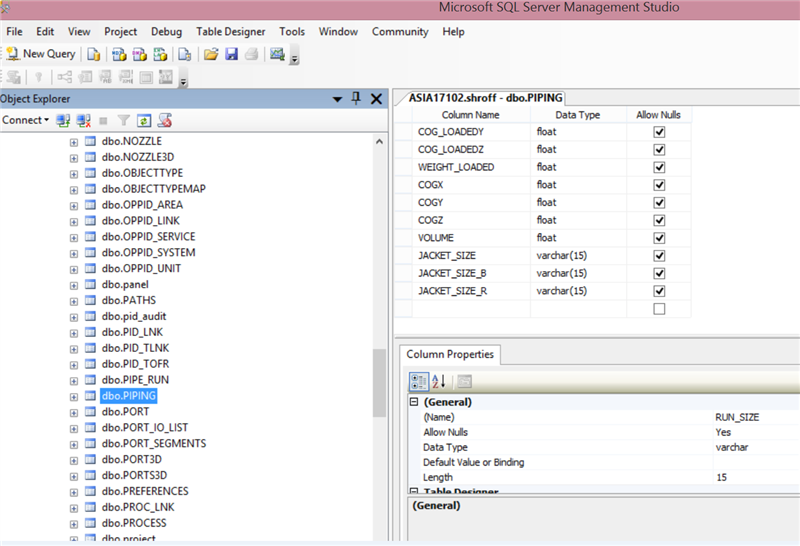The image size is (800, 546).
Task: Click the Generate Change Script icon
Action: pyautogui.click(x=14, y=77)
